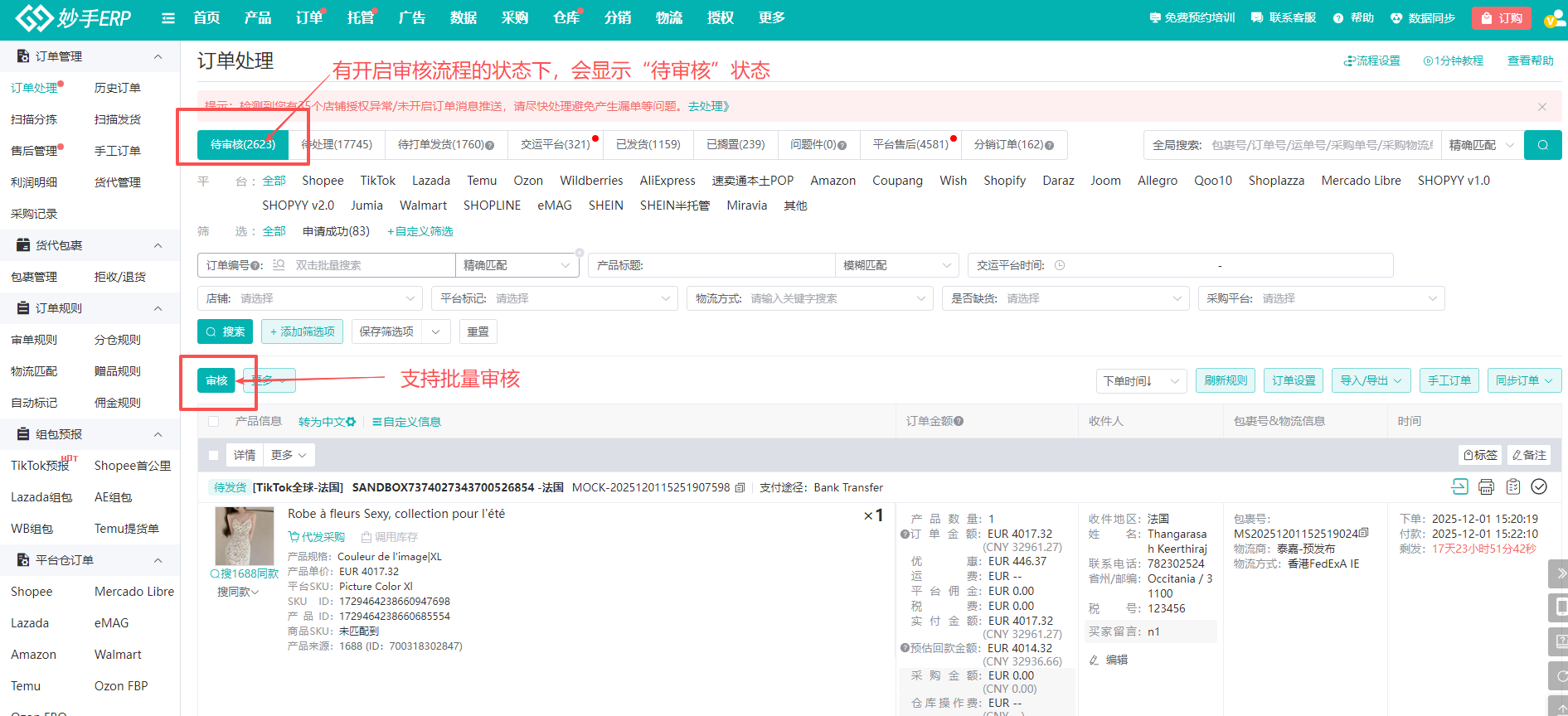Click the 重置 reset button

pos(478,331)
